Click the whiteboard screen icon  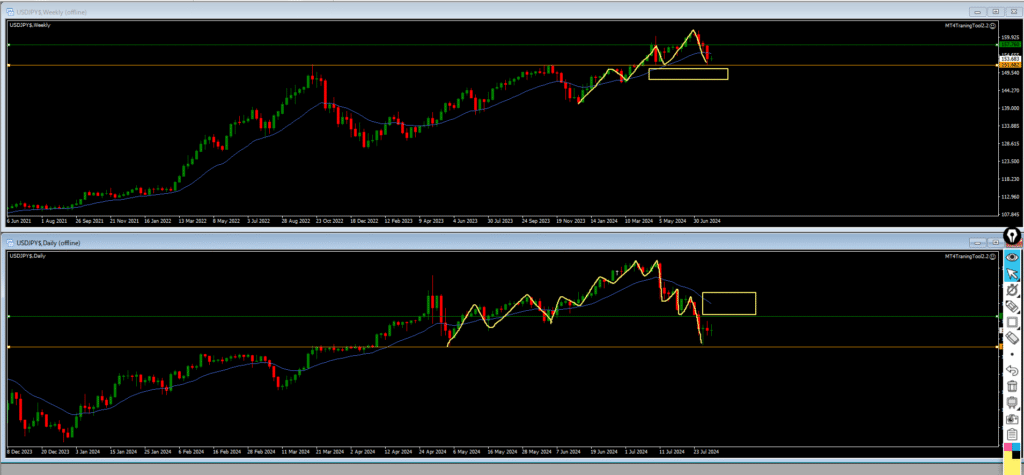(x=1012, y=402)
